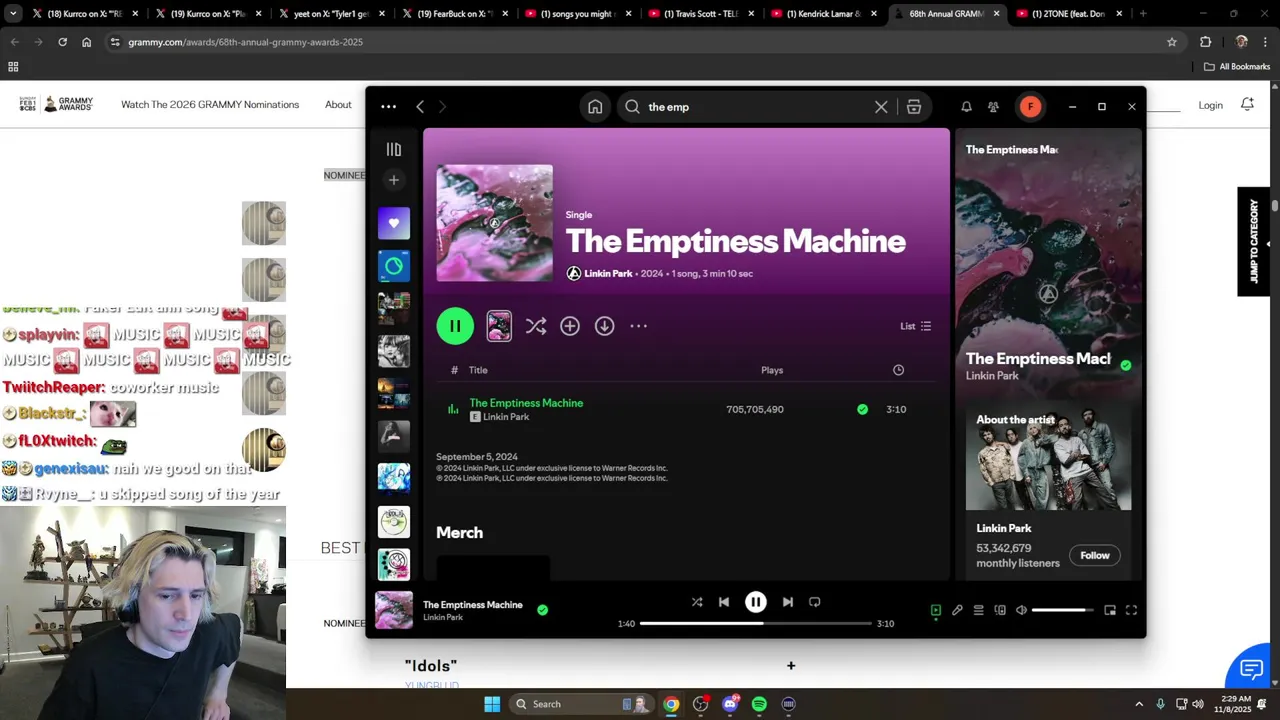Mute the Spotify volume
This screenshot has height=720, width=1280.
tap(1021, 610)
